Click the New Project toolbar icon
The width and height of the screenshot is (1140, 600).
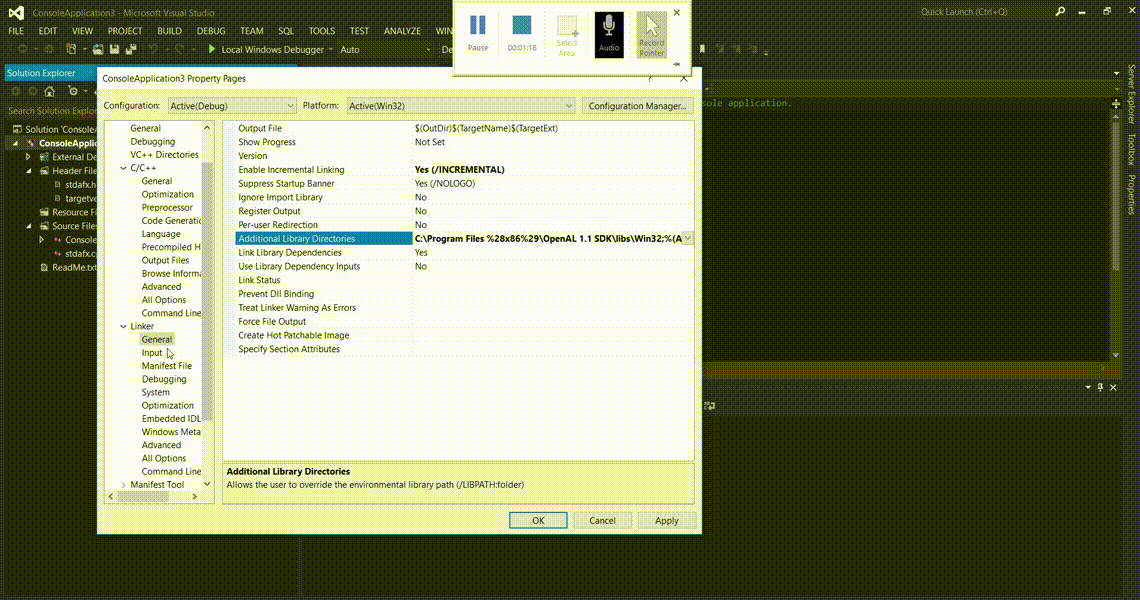click(71, 49)
